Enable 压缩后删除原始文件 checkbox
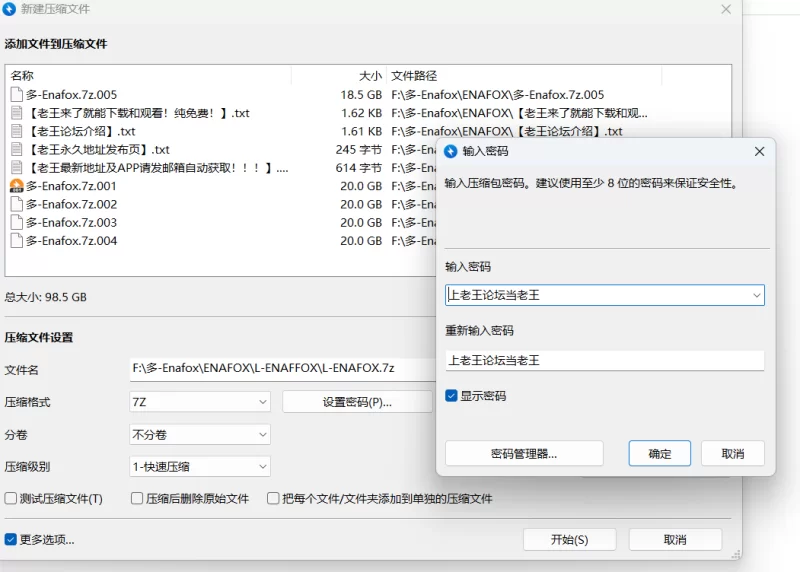 (137, 498)
